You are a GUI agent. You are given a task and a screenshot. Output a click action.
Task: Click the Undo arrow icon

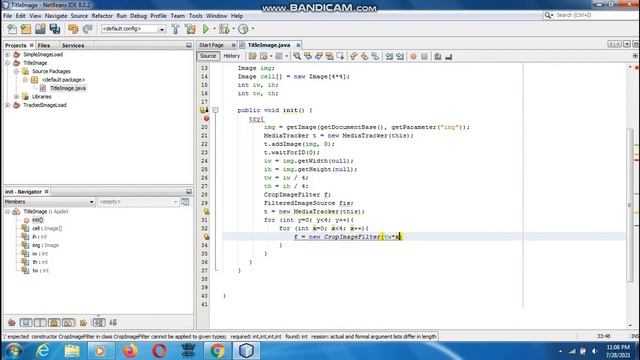coord(73,29)
